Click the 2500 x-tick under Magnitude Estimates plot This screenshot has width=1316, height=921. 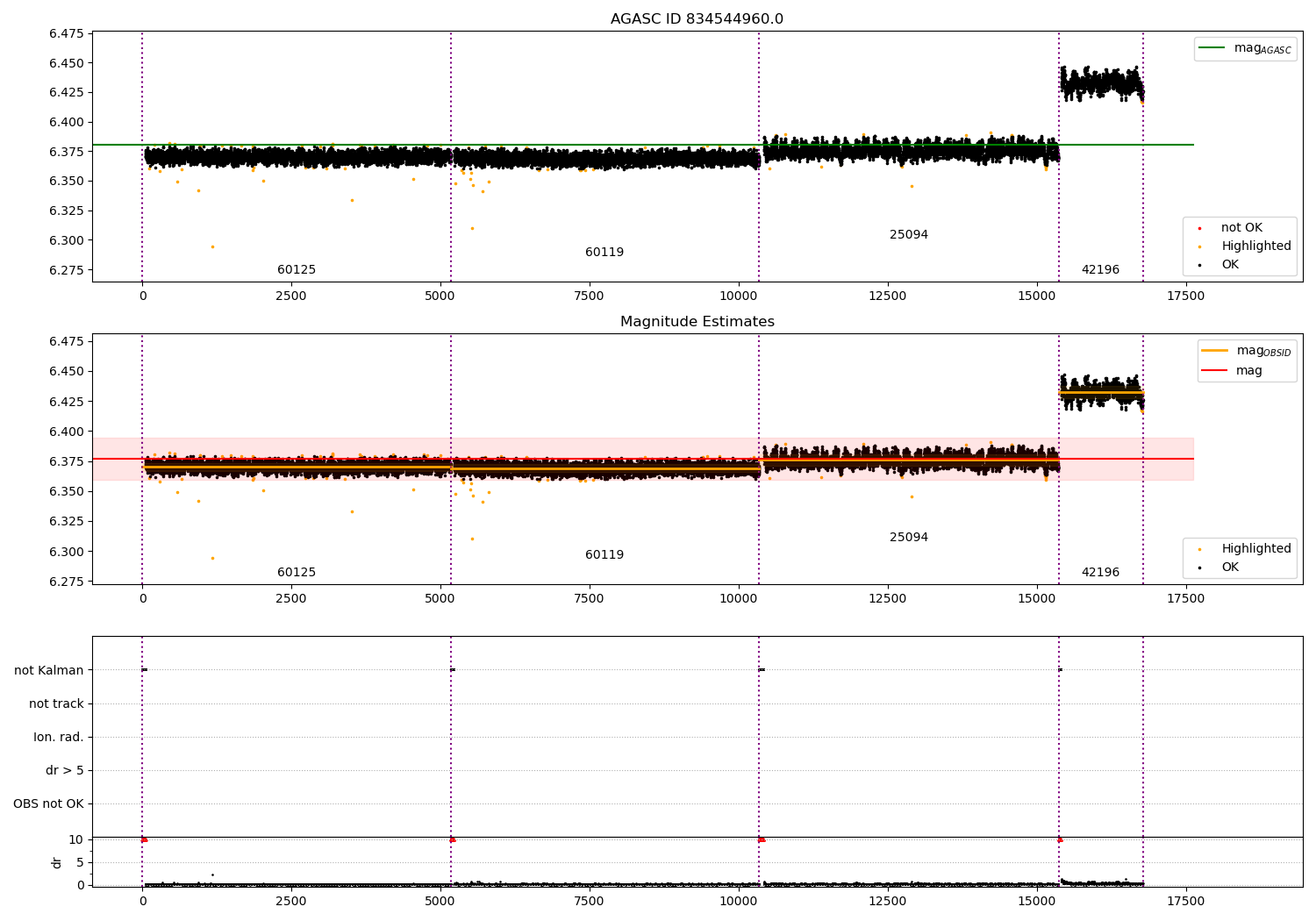[291, 599]
